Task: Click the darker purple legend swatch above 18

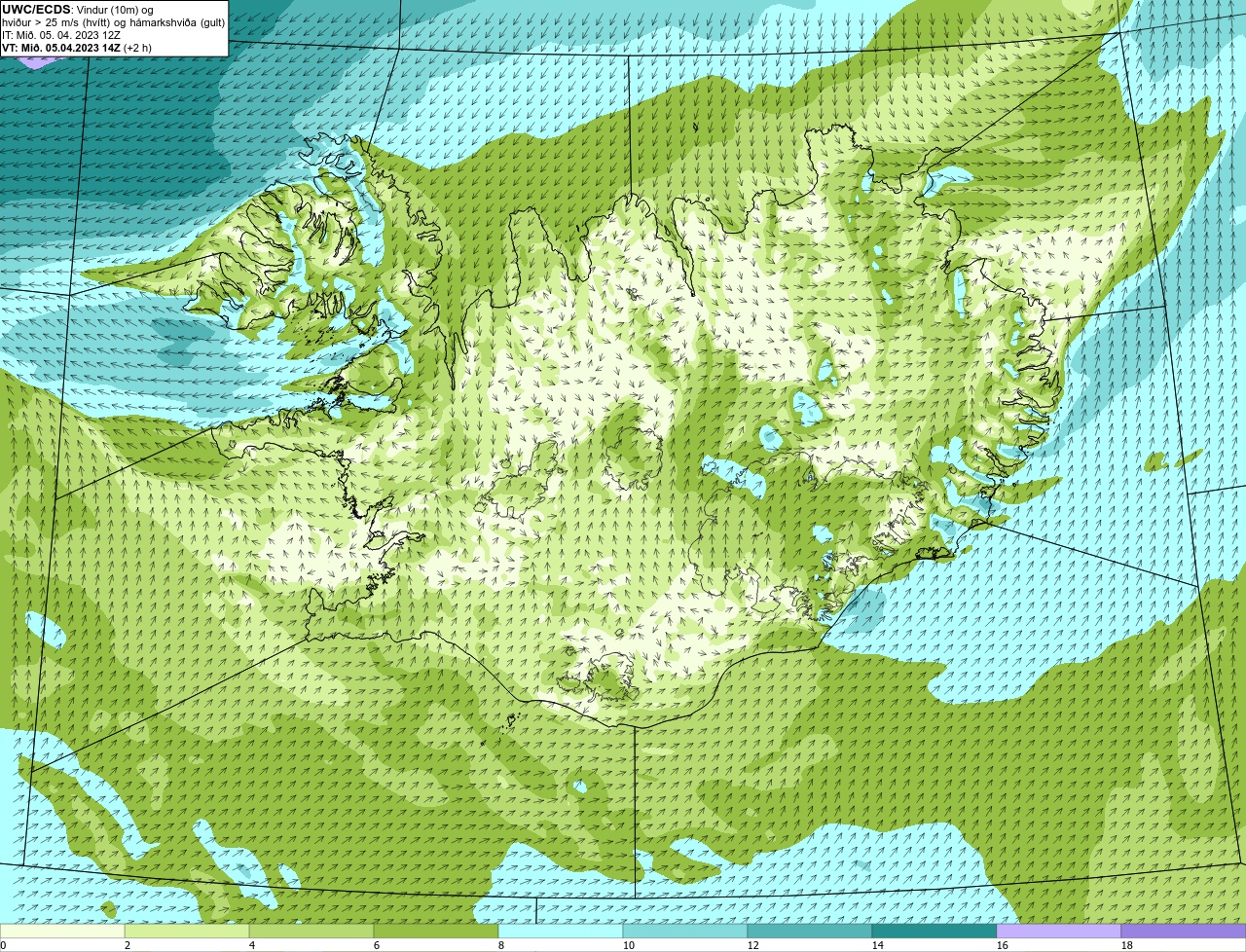Action: pos(1184,931)
